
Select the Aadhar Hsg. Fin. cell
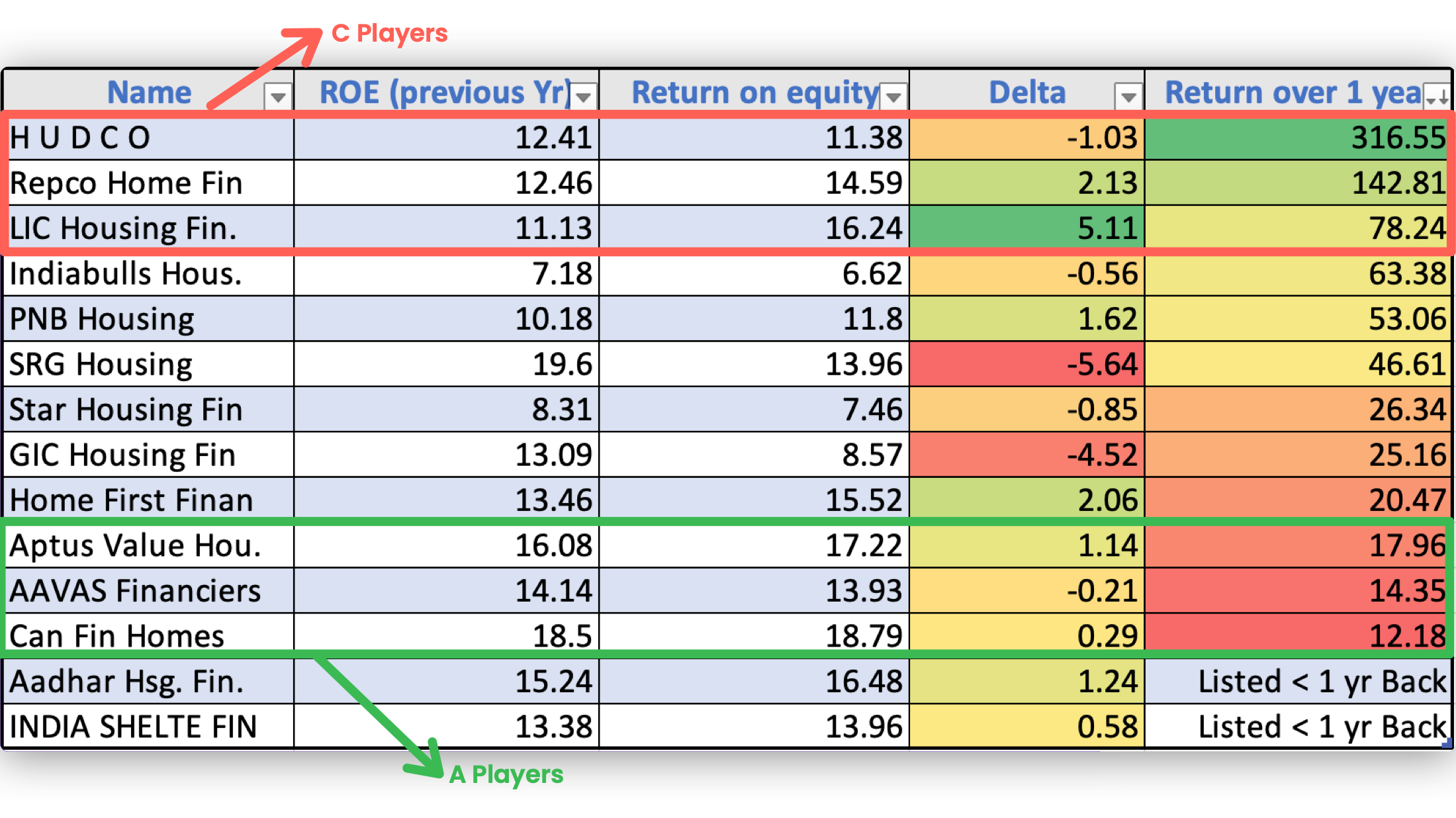point(148,681)
